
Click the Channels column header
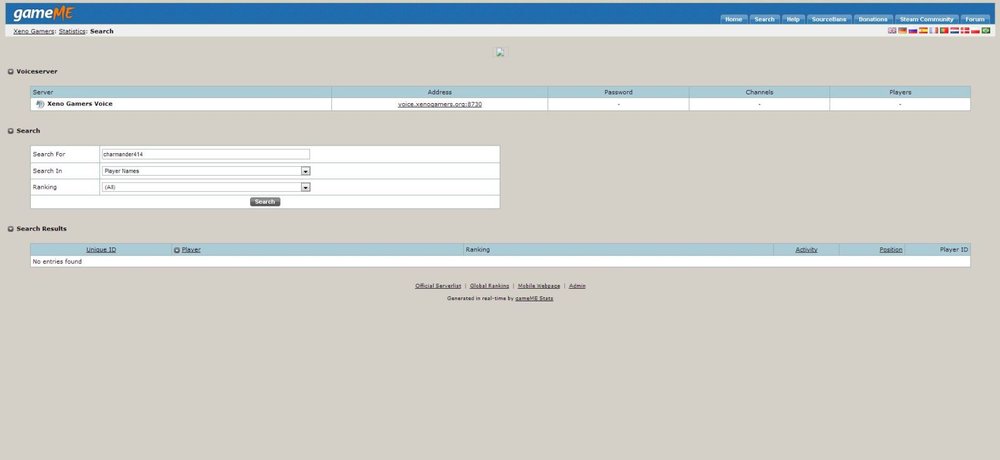click(760, 93)
